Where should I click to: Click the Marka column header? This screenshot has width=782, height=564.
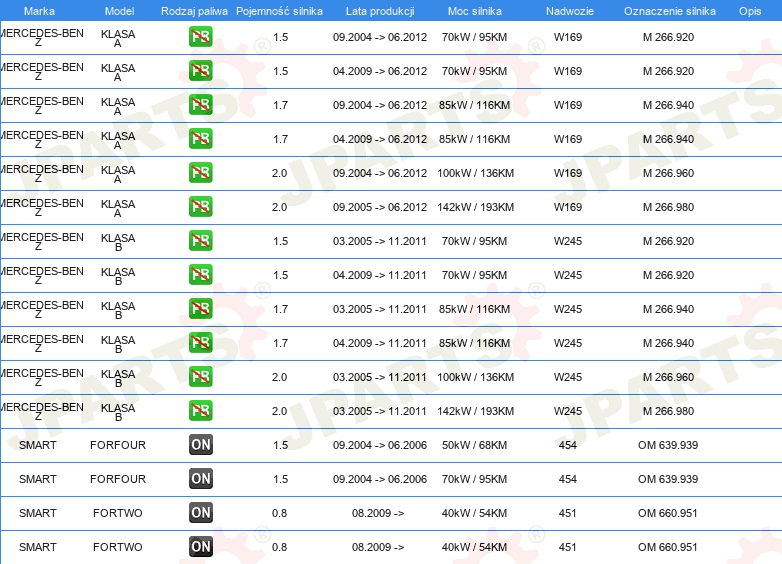point(38,10)
